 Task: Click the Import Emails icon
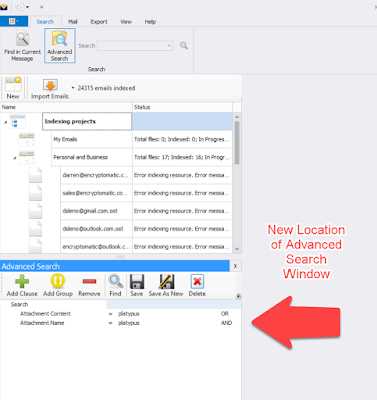tap(50, 86)
